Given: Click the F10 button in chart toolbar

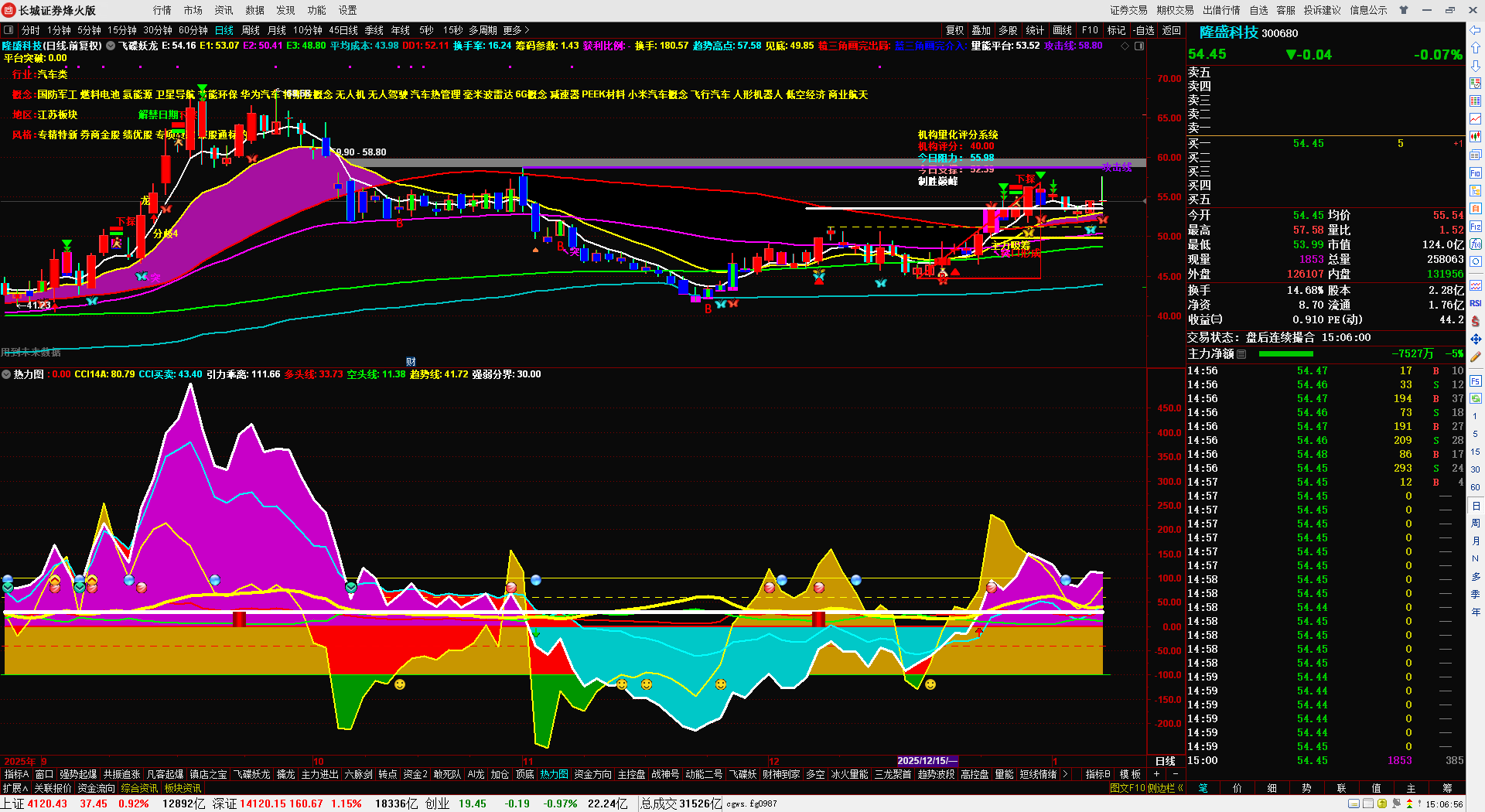Looking at the screenshot, I should pyautogui.click(x=1090, y=30).
